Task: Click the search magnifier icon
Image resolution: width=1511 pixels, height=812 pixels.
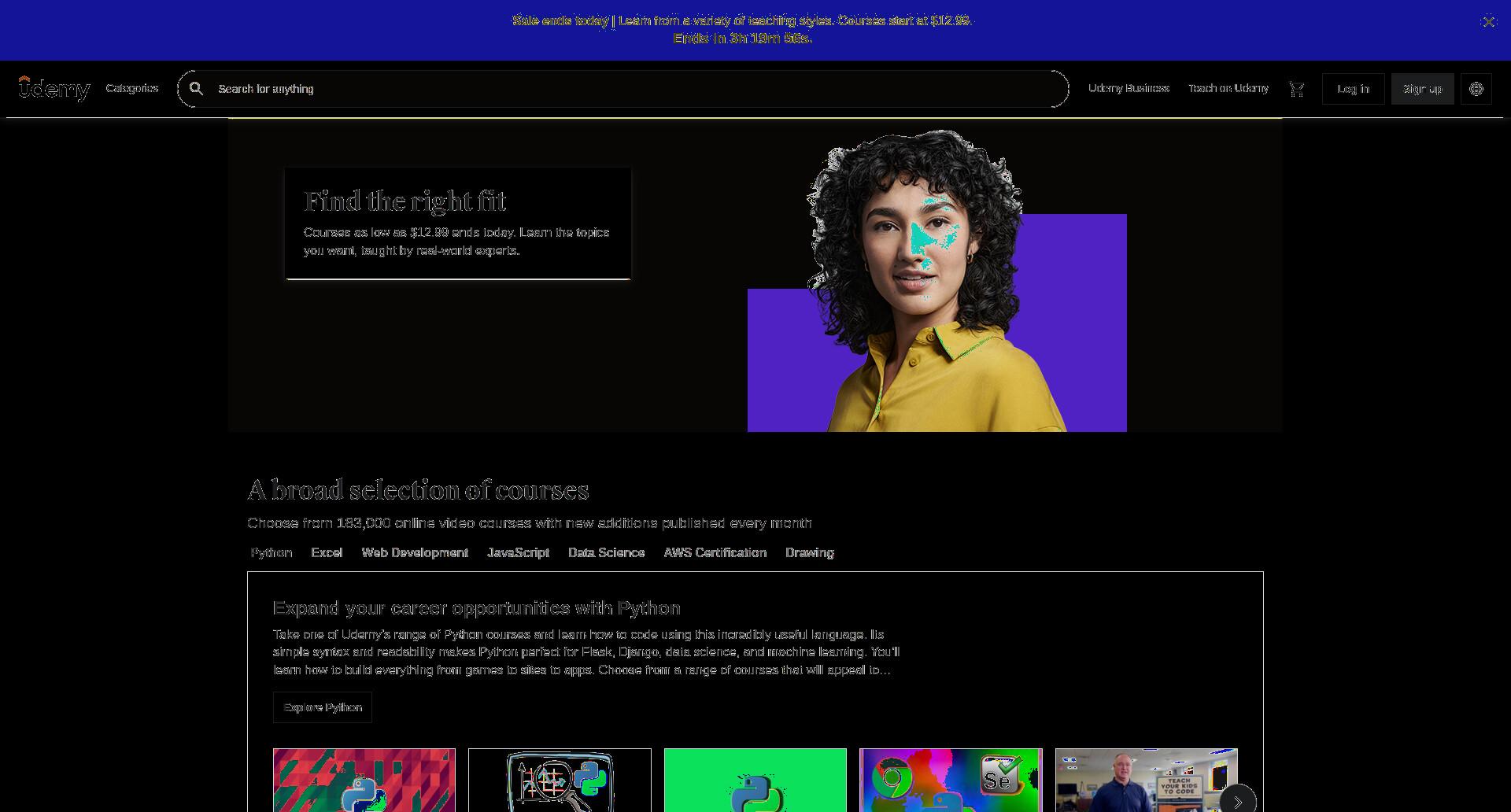Action: tap(196, 89)
